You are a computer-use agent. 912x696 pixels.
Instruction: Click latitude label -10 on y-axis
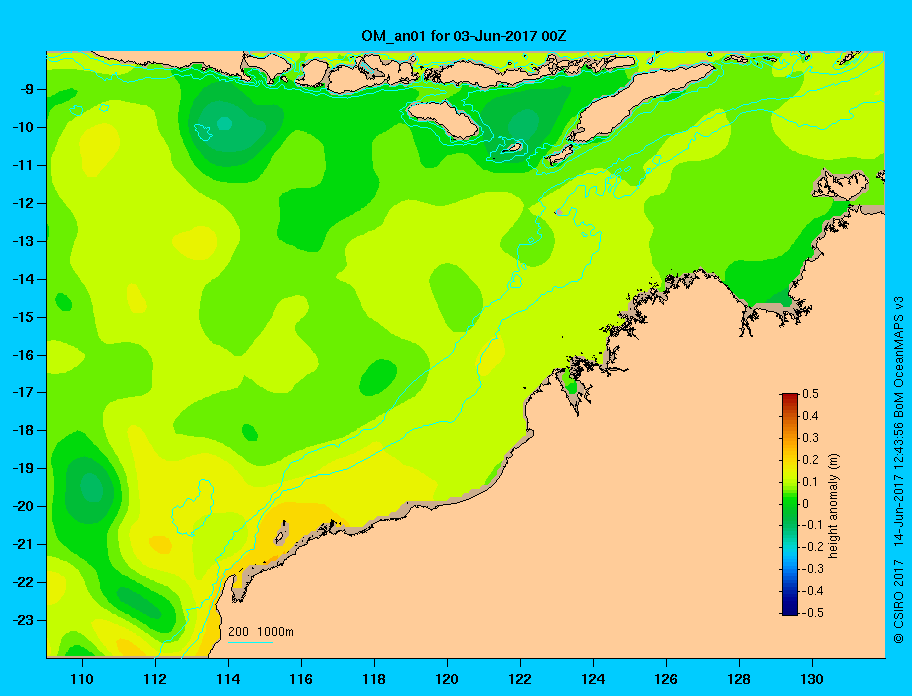[x=23, y=127]
